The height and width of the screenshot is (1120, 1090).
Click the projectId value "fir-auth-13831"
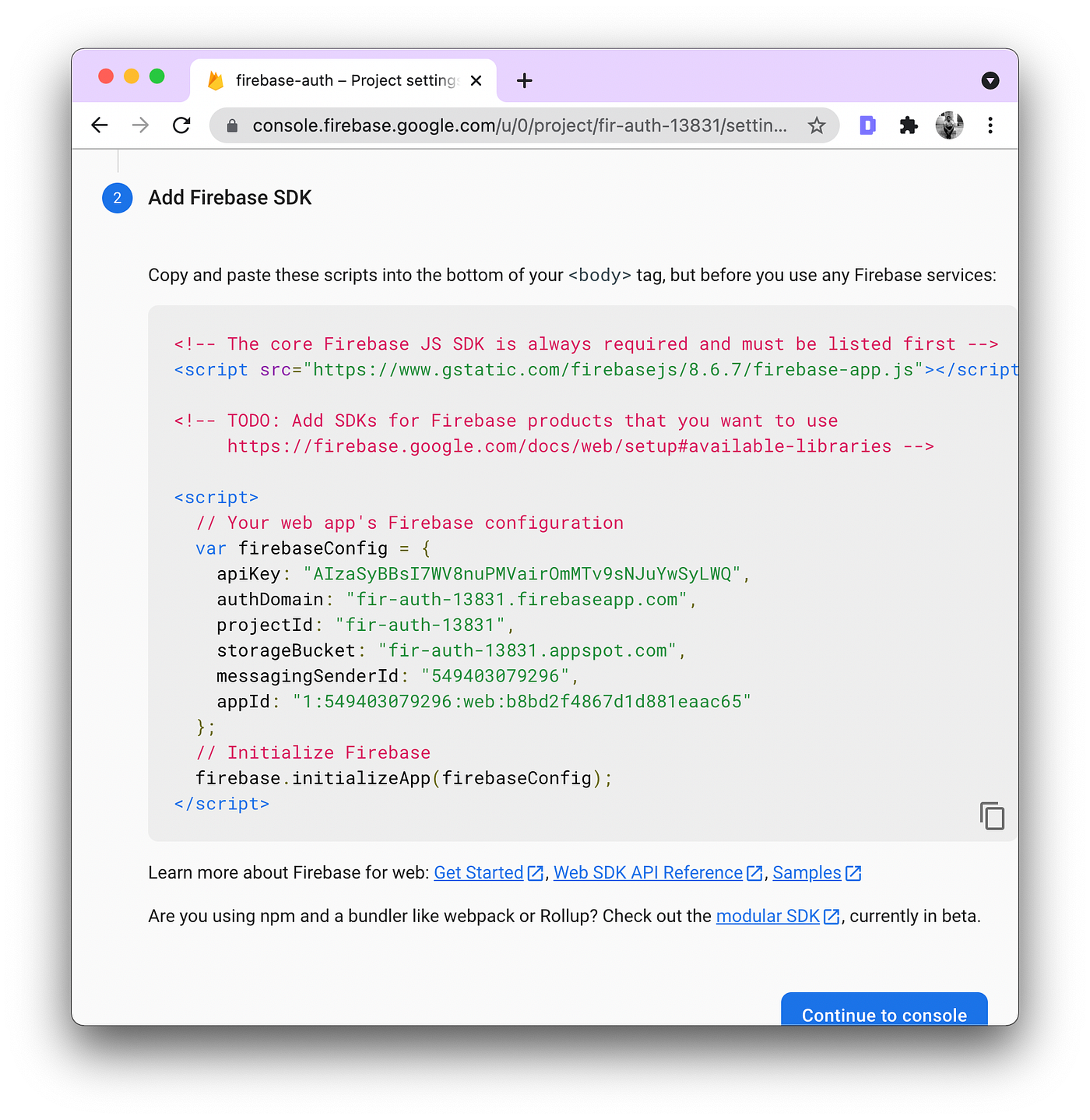(420, 625)
